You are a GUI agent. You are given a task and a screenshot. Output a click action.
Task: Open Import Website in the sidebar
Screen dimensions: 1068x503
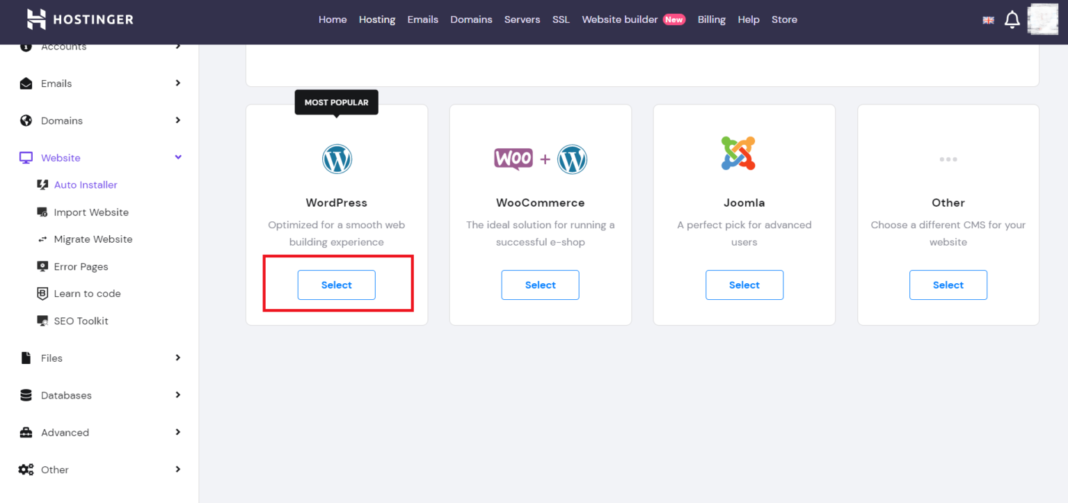click(91, 212)
